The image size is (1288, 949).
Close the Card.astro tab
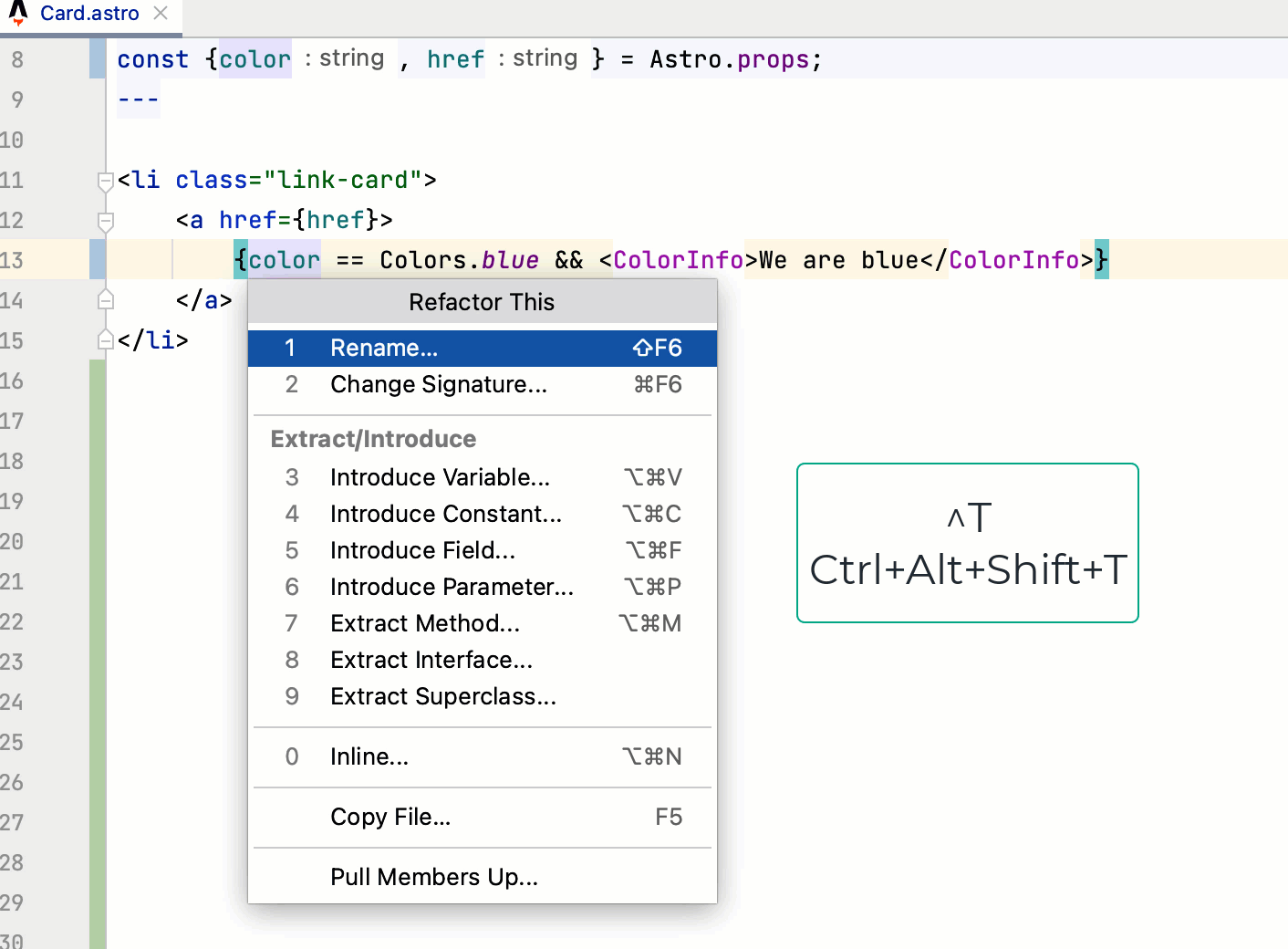161,14
